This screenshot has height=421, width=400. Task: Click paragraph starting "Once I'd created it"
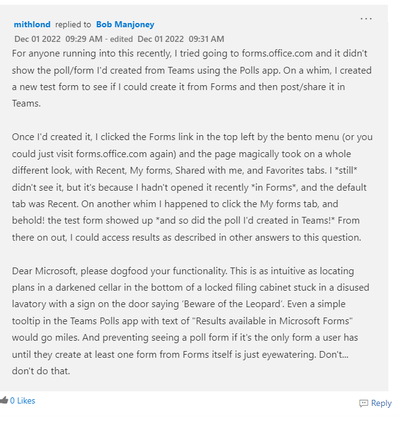coord(192,187)
